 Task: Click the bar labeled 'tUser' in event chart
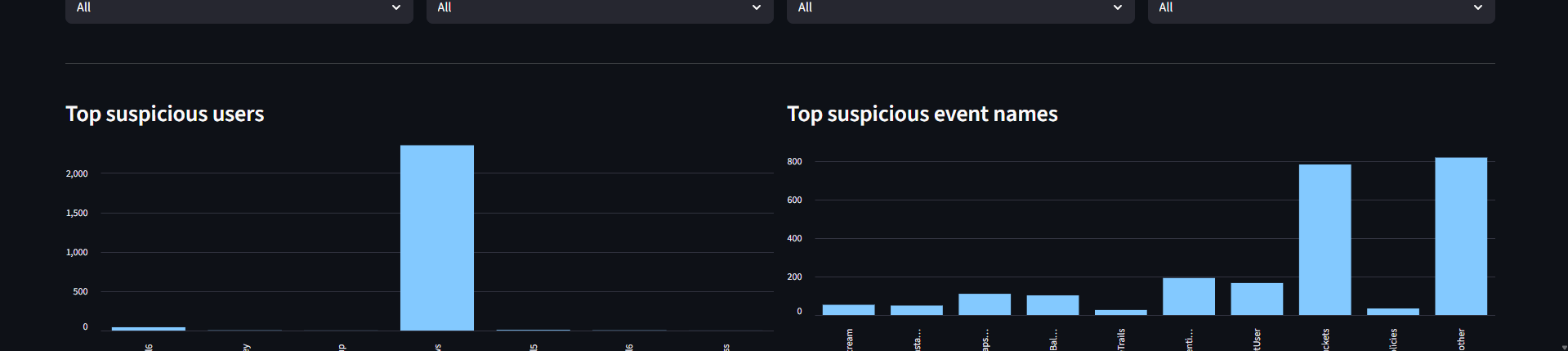(x=1257, y=299)
